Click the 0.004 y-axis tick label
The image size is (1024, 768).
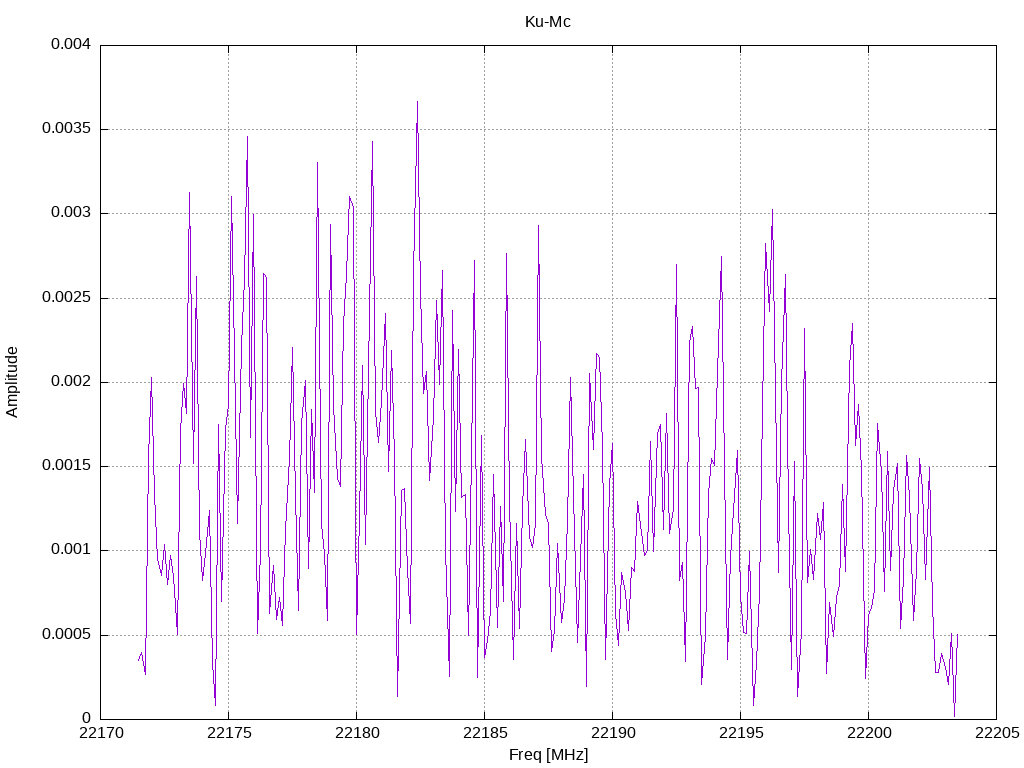(71, 44)
